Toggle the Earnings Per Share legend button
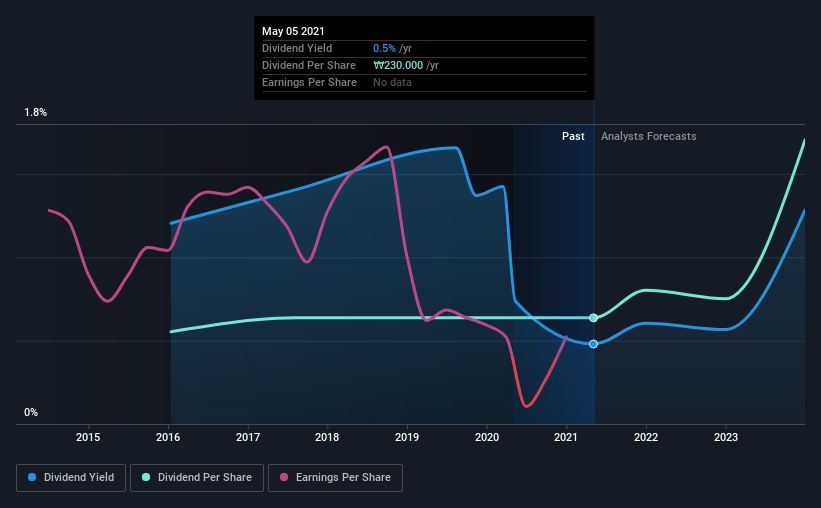Image resolution: width=821 pixels, height=508 pixels. (335, 478)
